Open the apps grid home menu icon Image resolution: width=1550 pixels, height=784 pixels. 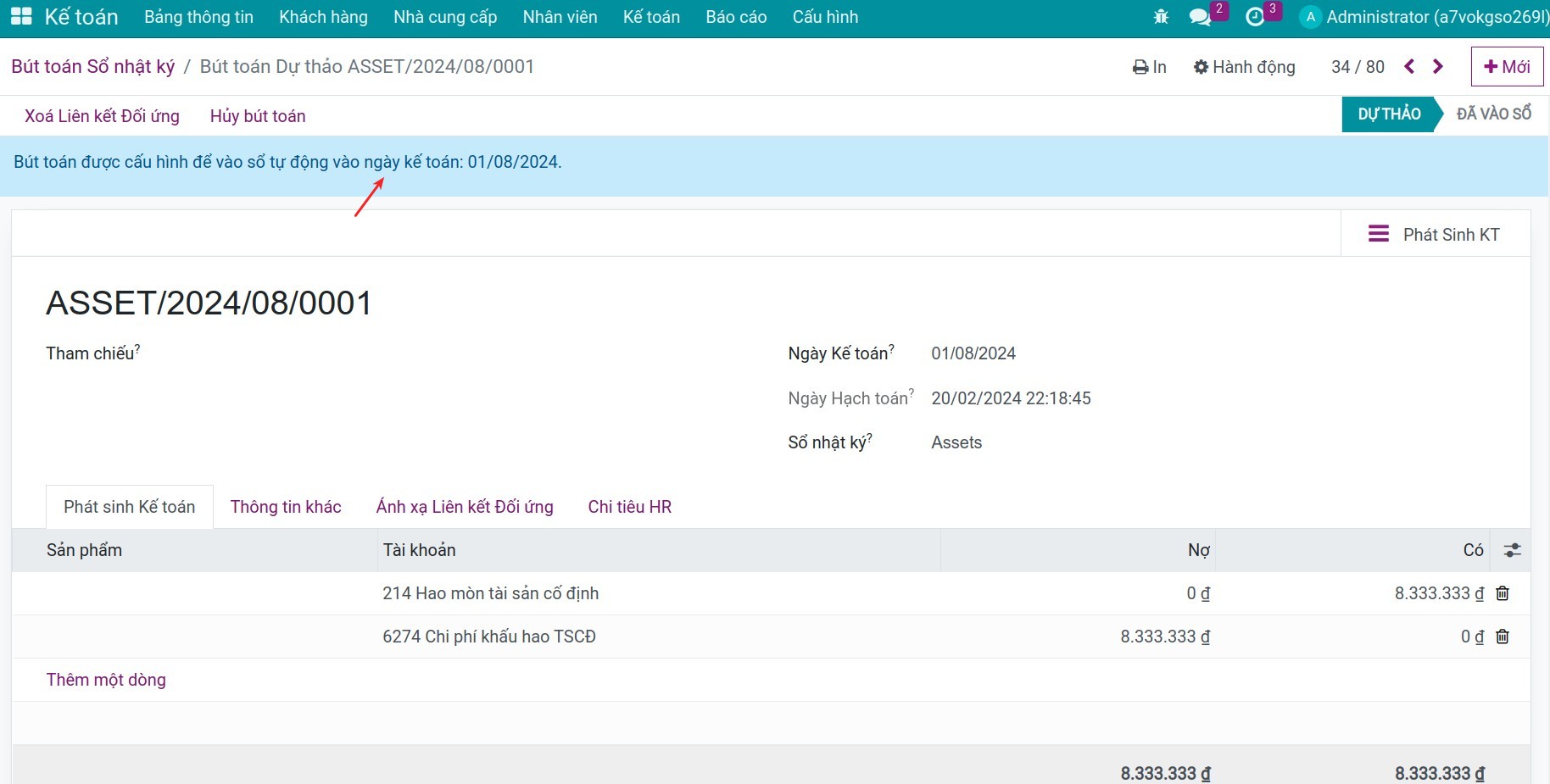pos(21,17)
